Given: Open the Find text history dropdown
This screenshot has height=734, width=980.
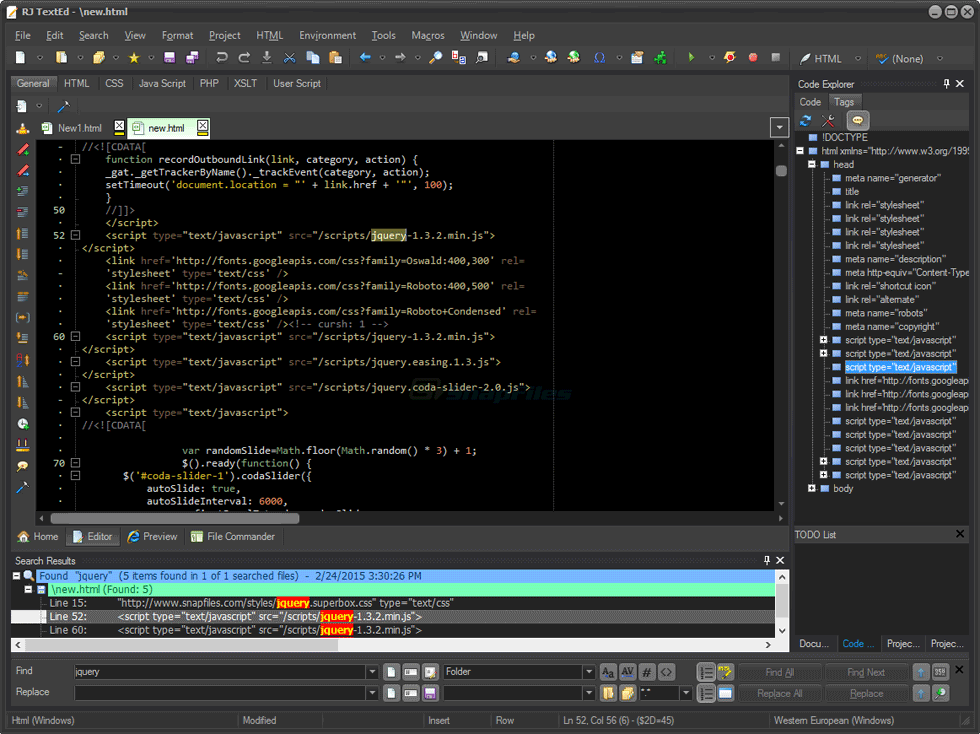Looking at the screenshot, I should (x=372, y=673).
